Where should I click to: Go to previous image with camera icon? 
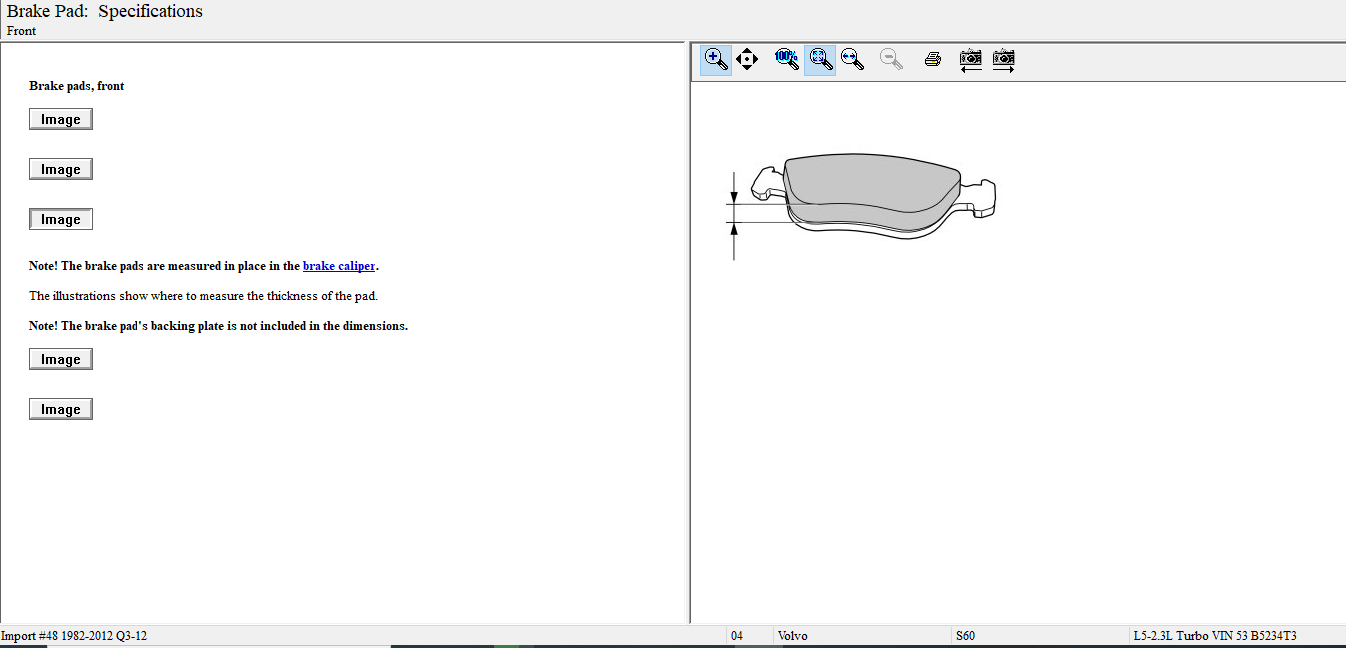click(x=970, y=59)
